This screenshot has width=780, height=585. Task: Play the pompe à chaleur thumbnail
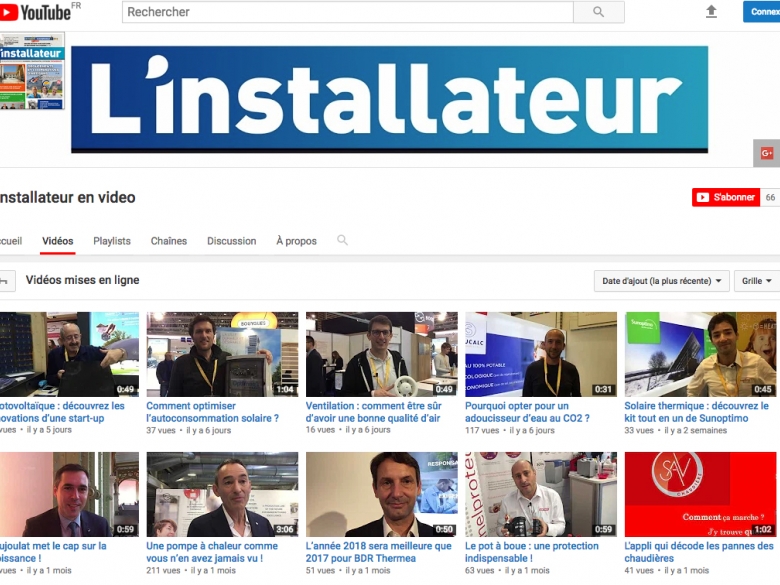tap(222, 494)
